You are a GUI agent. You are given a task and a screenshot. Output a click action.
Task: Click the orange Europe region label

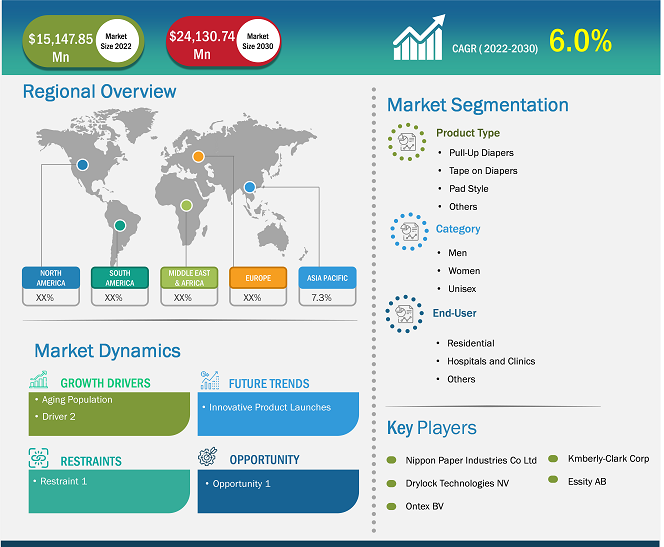pos(253,277)
